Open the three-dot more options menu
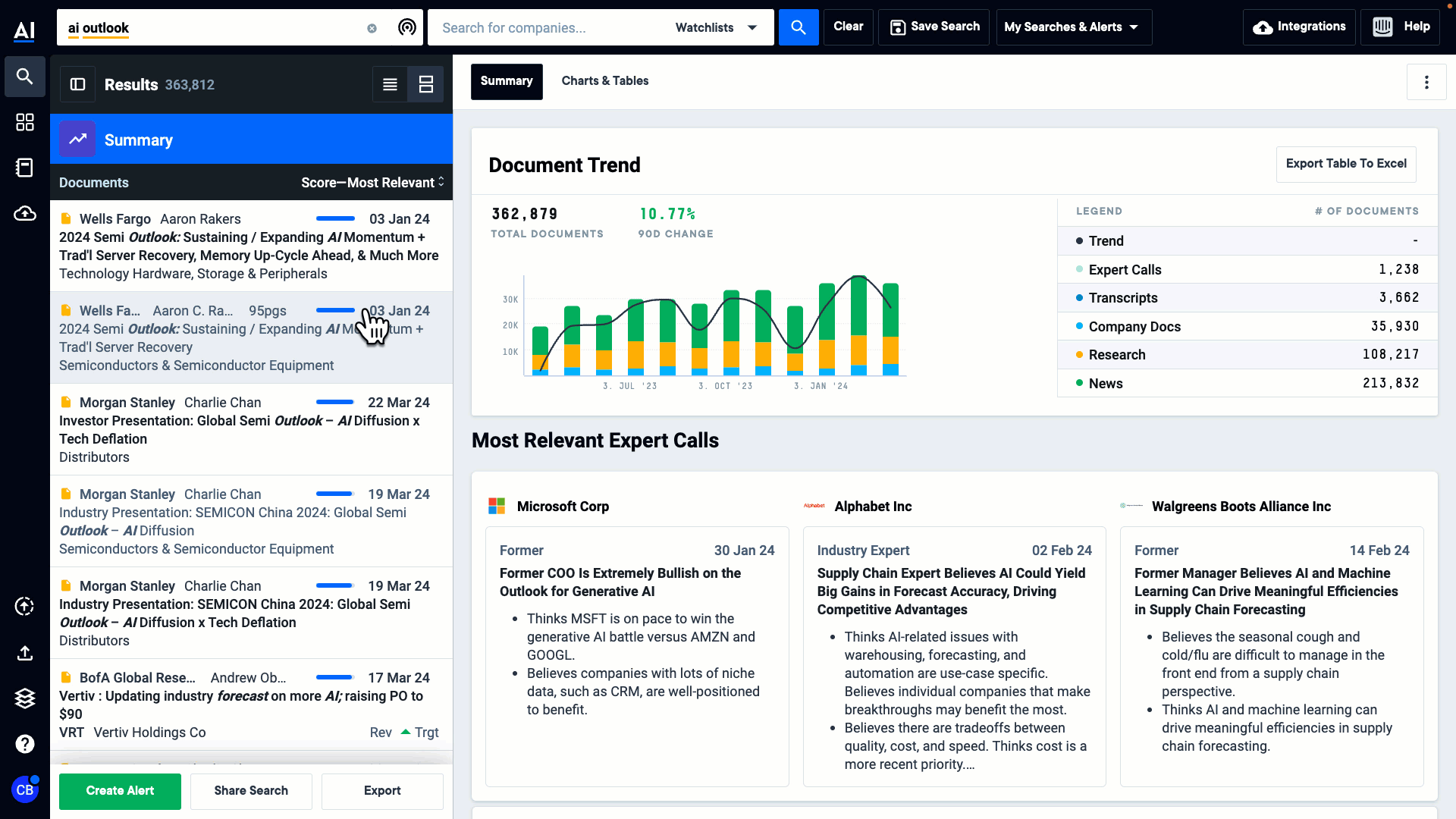The width and height of the screenshot is (1456, 819). coord(1426,82)
